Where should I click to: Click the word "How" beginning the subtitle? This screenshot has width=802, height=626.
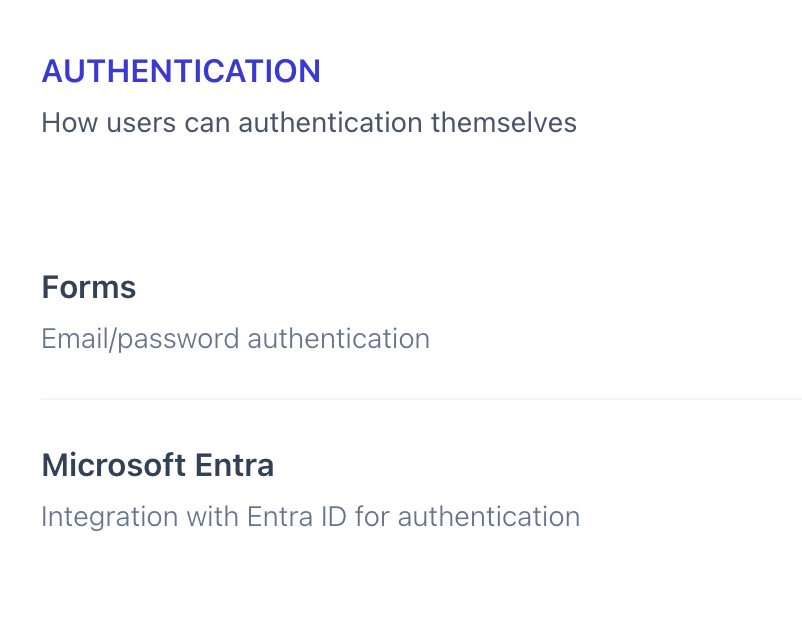click(x=64, y=123)
